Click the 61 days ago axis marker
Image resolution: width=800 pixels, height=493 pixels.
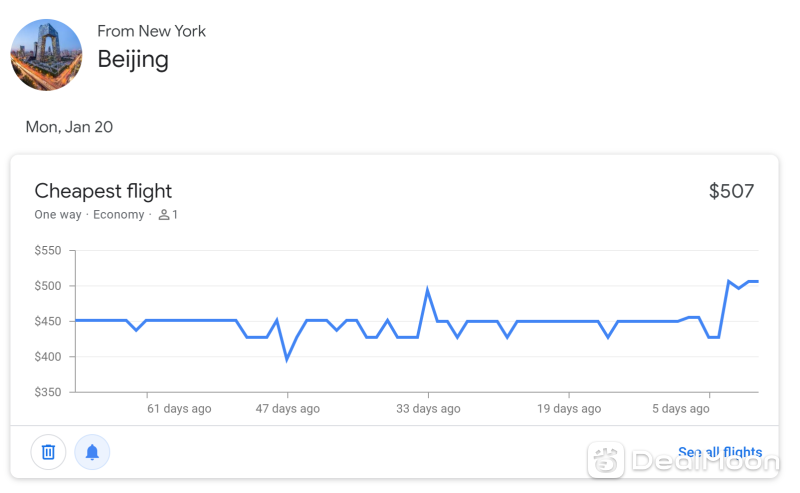(x=179, y=409)
